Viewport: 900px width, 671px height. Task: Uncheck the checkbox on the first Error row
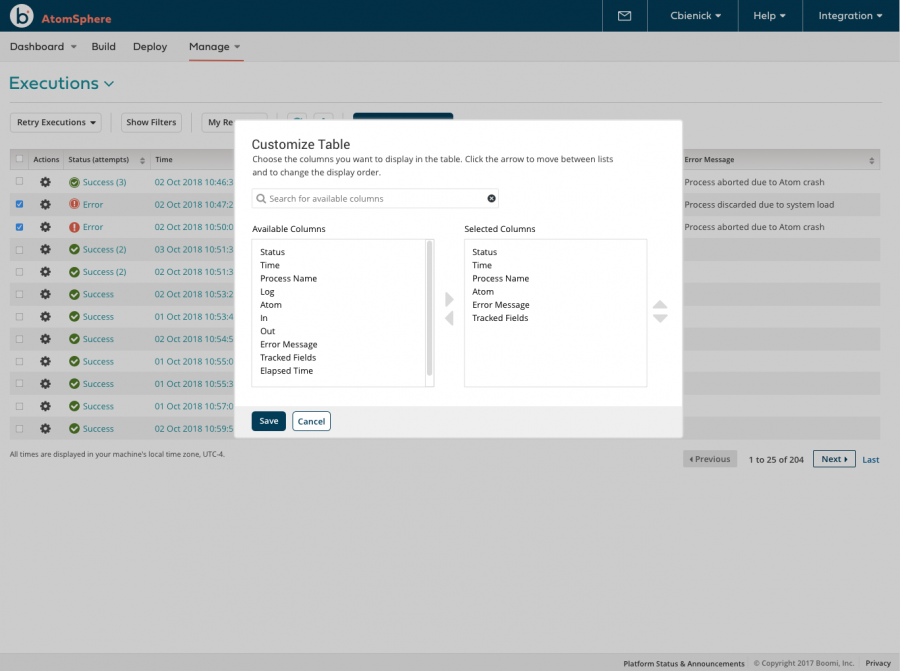[17, 204]
